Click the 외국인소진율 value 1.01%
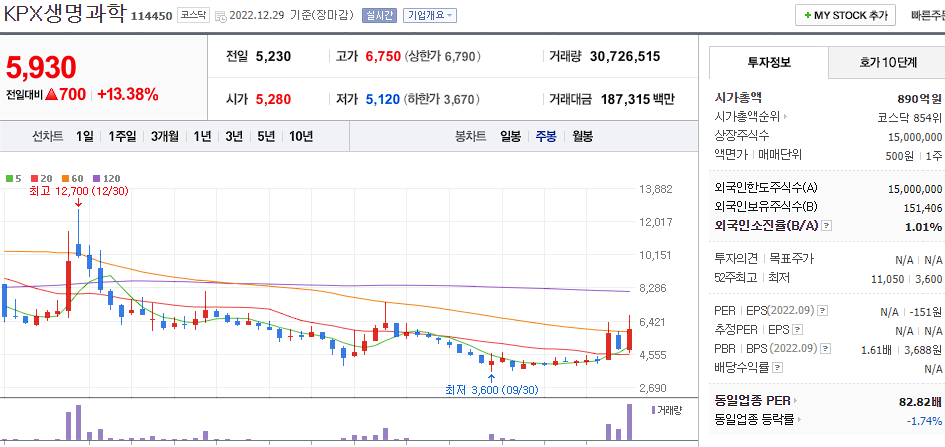 923,227
